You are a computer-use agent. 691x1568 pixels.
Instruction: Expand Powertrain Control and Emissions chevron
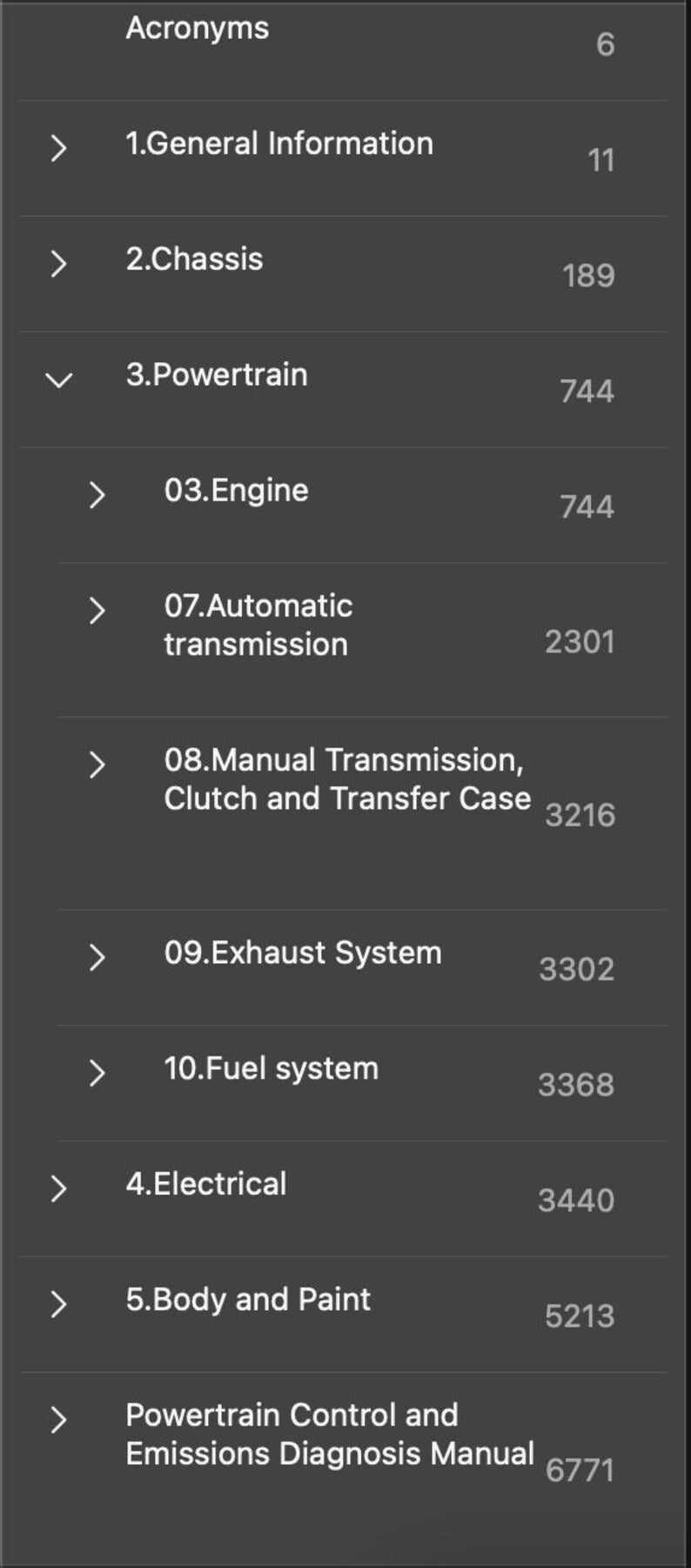coord(58,1420)
